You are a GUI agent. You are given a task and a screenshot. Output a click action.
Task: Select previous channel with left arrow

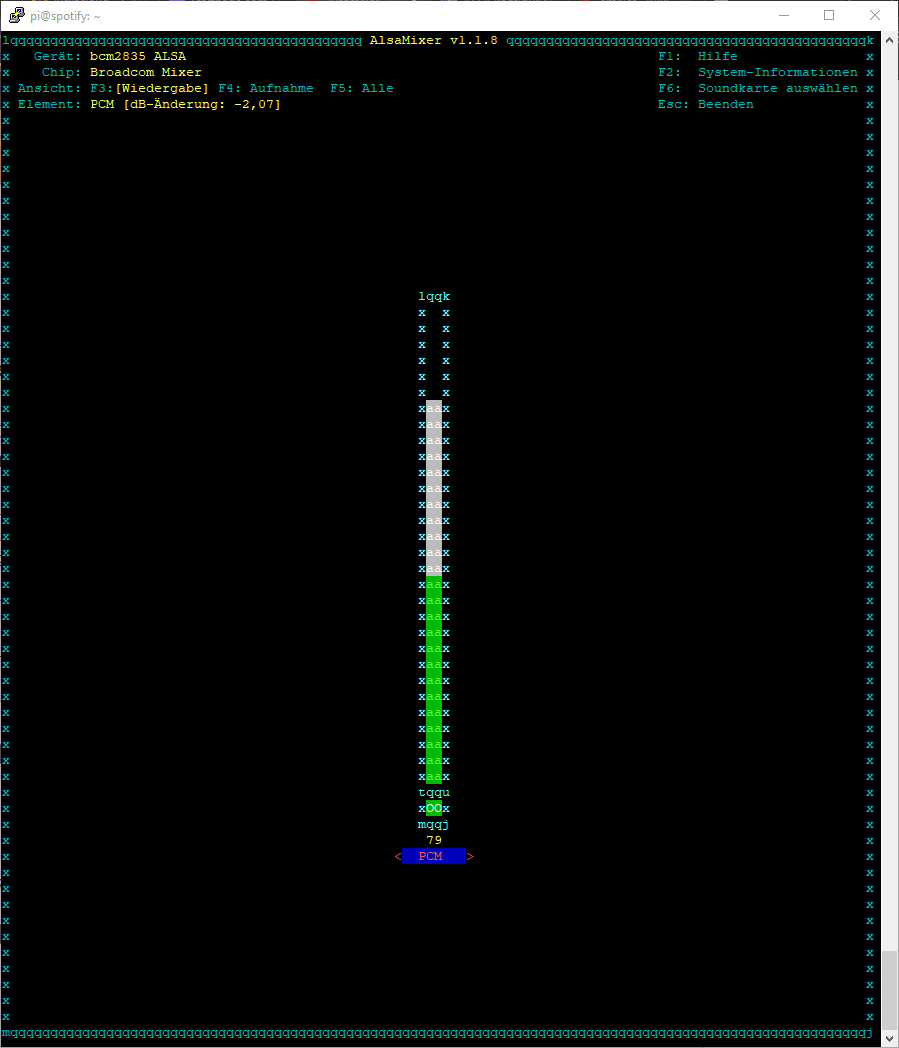397,856
